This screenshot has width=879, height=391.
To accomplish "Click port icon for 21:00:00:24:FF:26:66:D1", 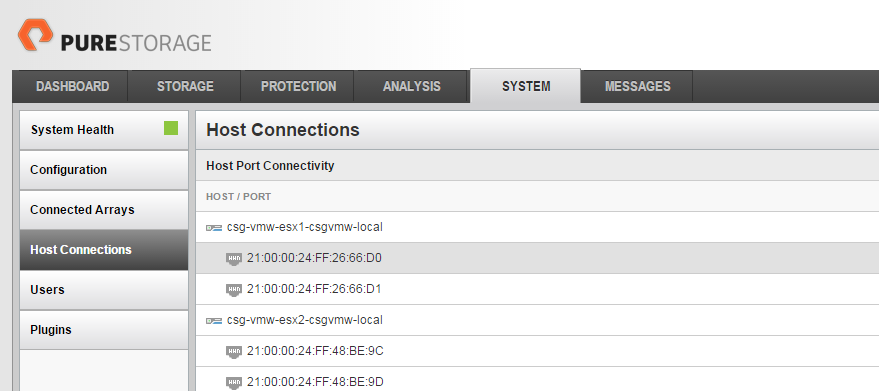I will coord(234,289).
